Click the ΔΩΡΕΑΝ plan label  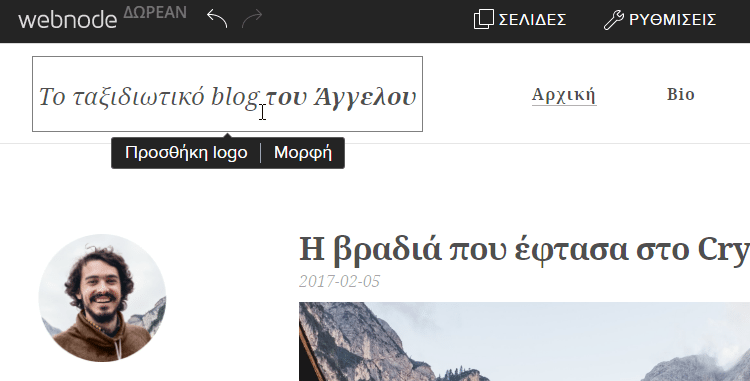pyautogui.click(x=155, y=12)
